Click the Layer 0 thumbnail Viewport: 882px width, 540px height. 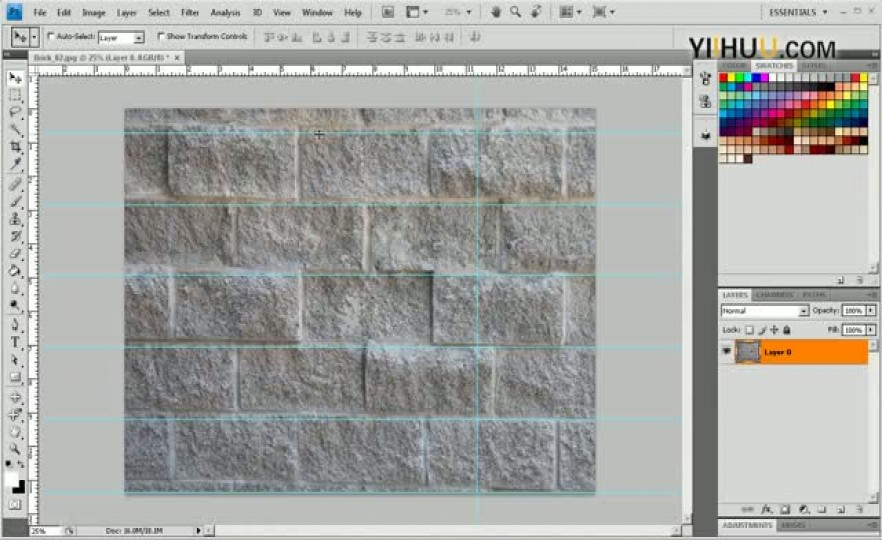point(748,352)
